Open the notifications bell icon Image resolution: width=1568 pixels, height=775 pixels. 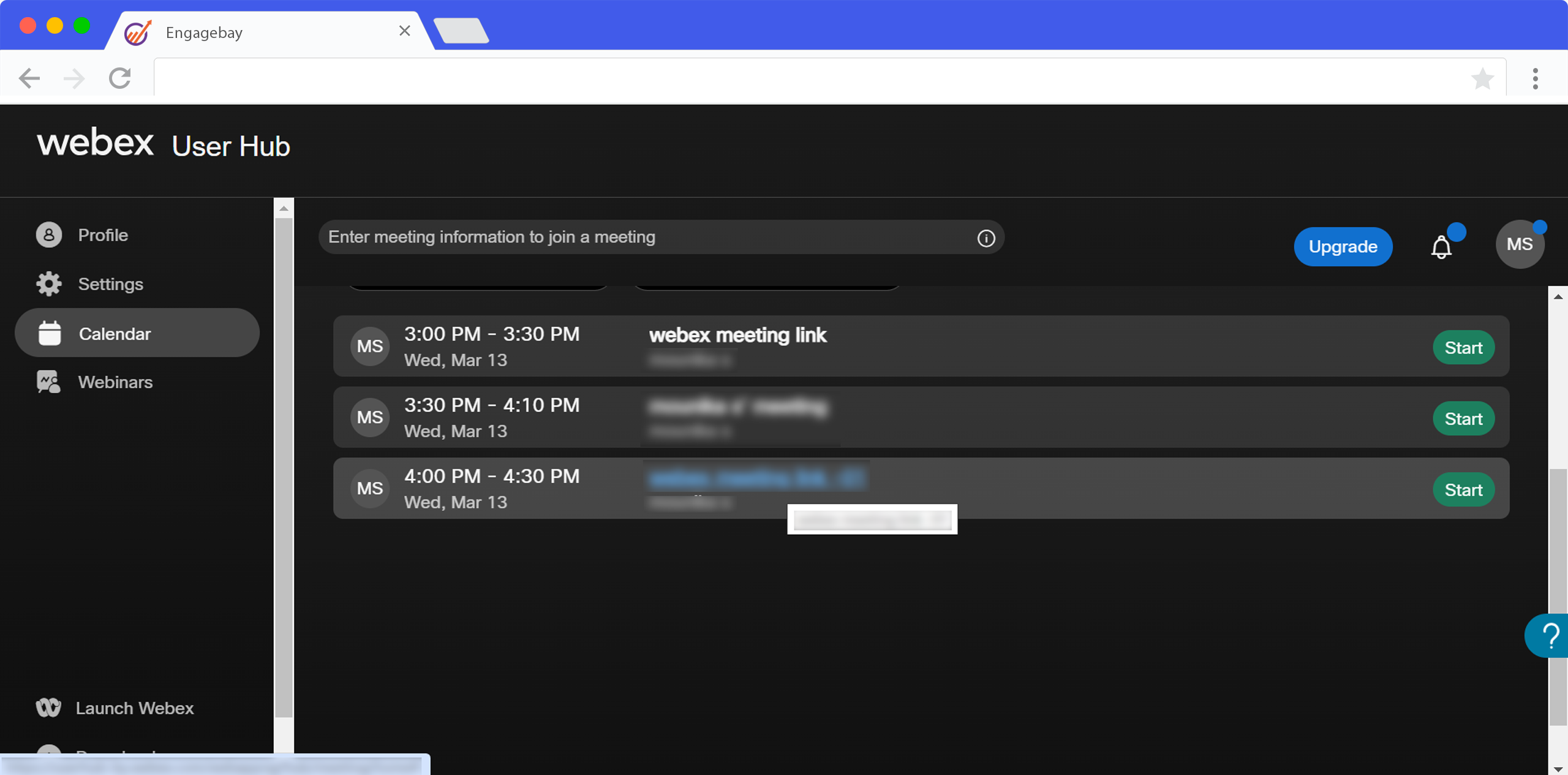coord(1441,248)
